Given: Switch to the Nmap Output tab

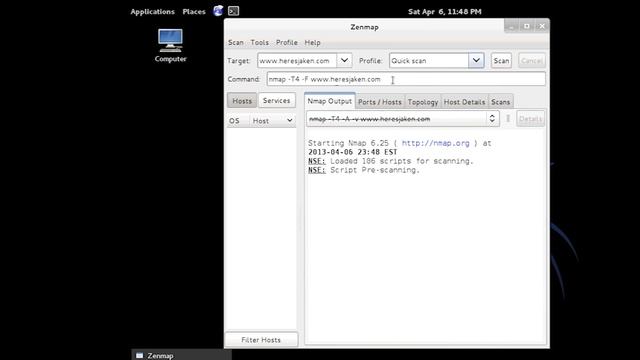Looking at the screenshot, I should [329, 101].
